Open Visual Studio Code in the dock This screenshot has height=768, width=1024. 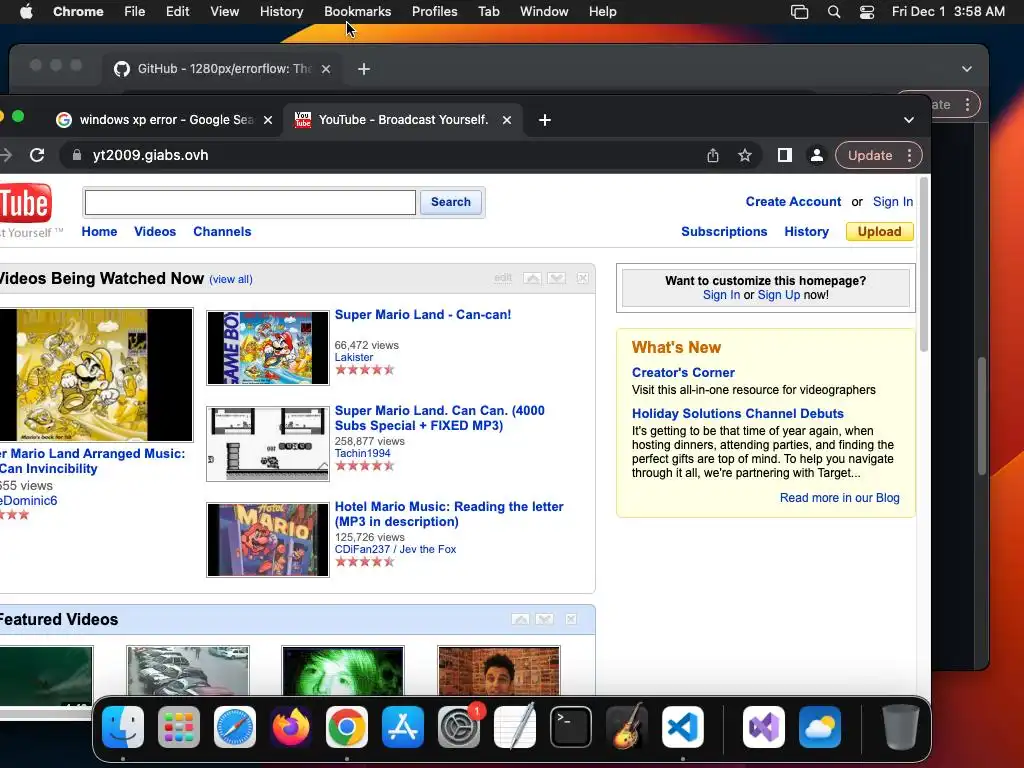pyautogui.click(x=682, y=727)
